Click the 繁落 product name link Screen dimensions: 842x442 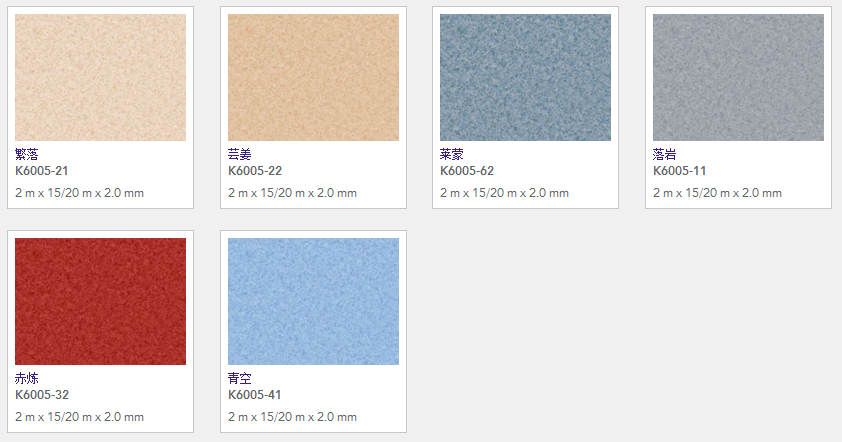point(27,155)
